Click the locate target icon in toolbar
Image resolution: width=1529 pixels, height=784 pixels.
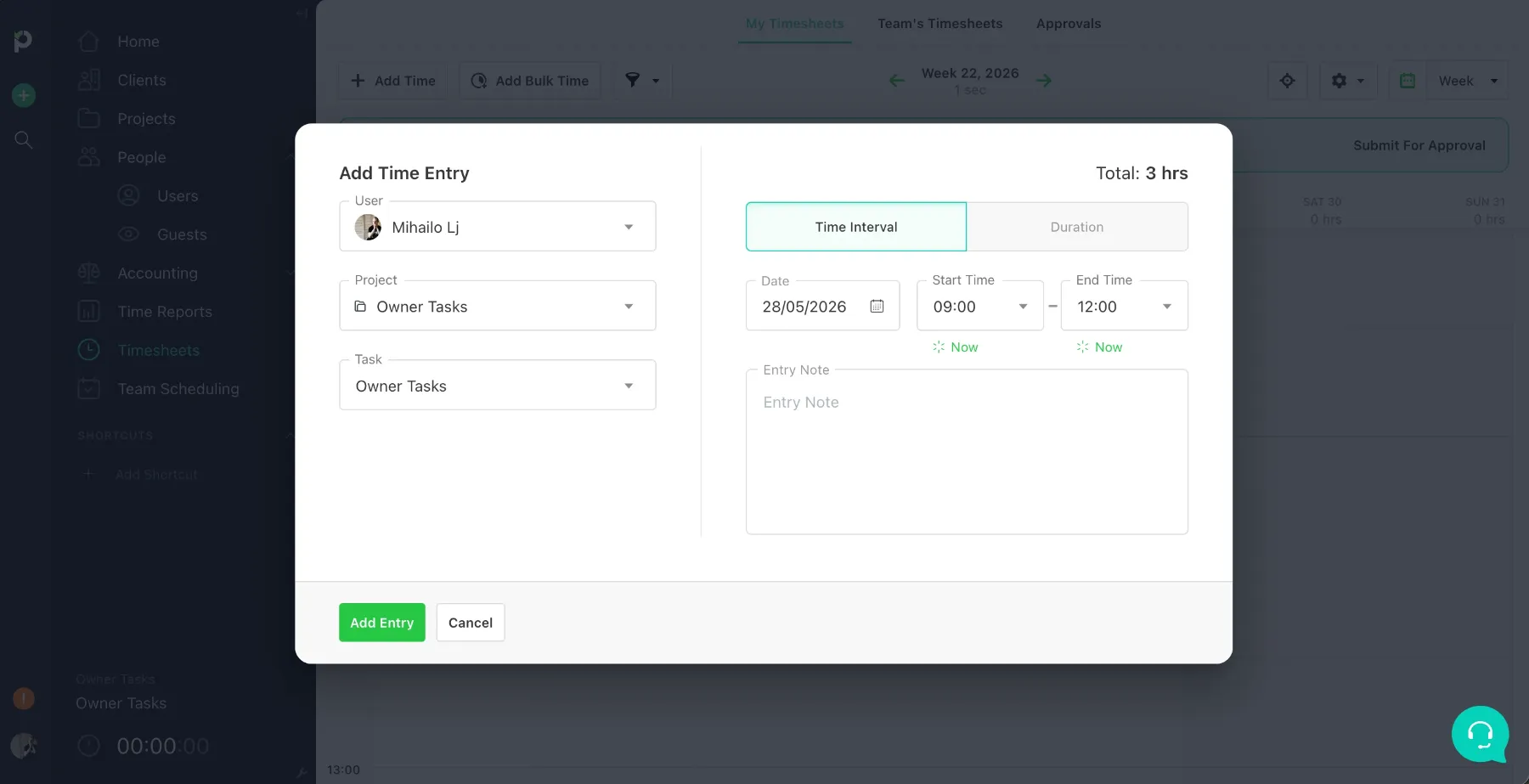tap(1288, 81)
